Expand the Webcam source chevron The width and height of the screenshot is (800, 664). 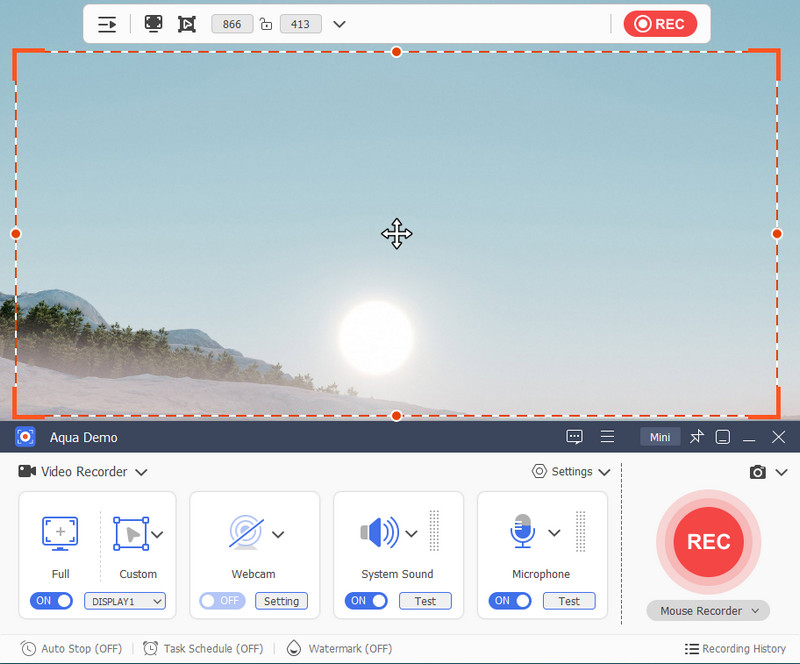278,534
